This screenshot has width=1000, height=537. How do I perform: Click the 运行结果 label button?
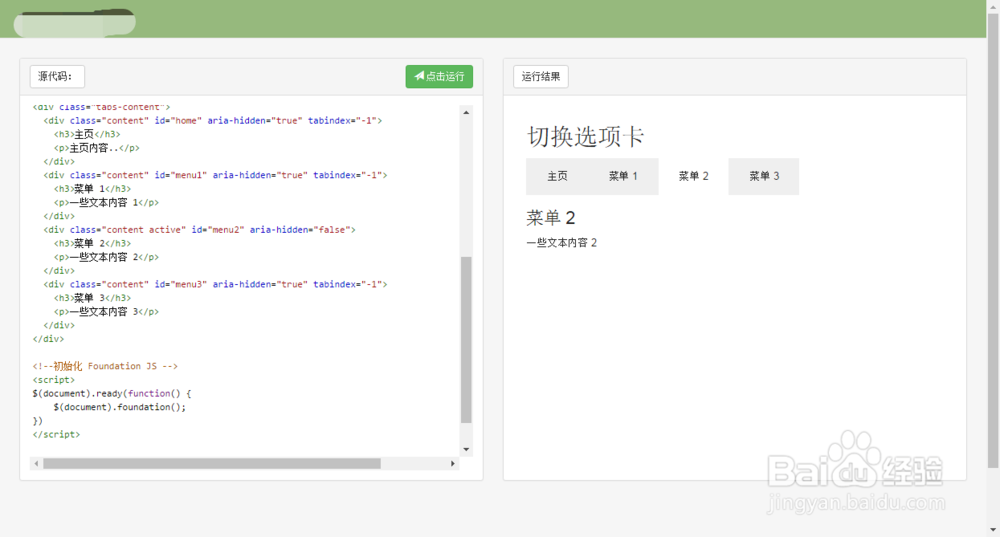click(x=541, y=77)
